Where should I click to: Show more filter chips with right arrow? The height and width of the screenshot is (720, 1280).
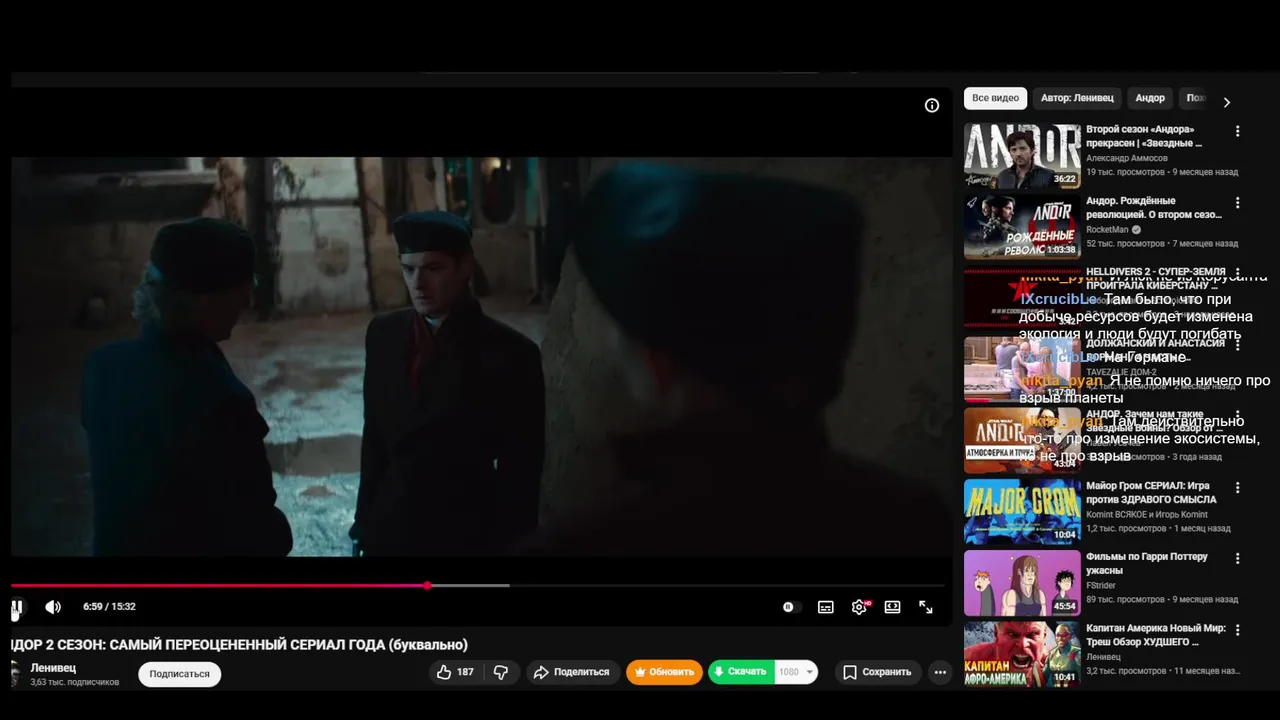(1227, 102)
